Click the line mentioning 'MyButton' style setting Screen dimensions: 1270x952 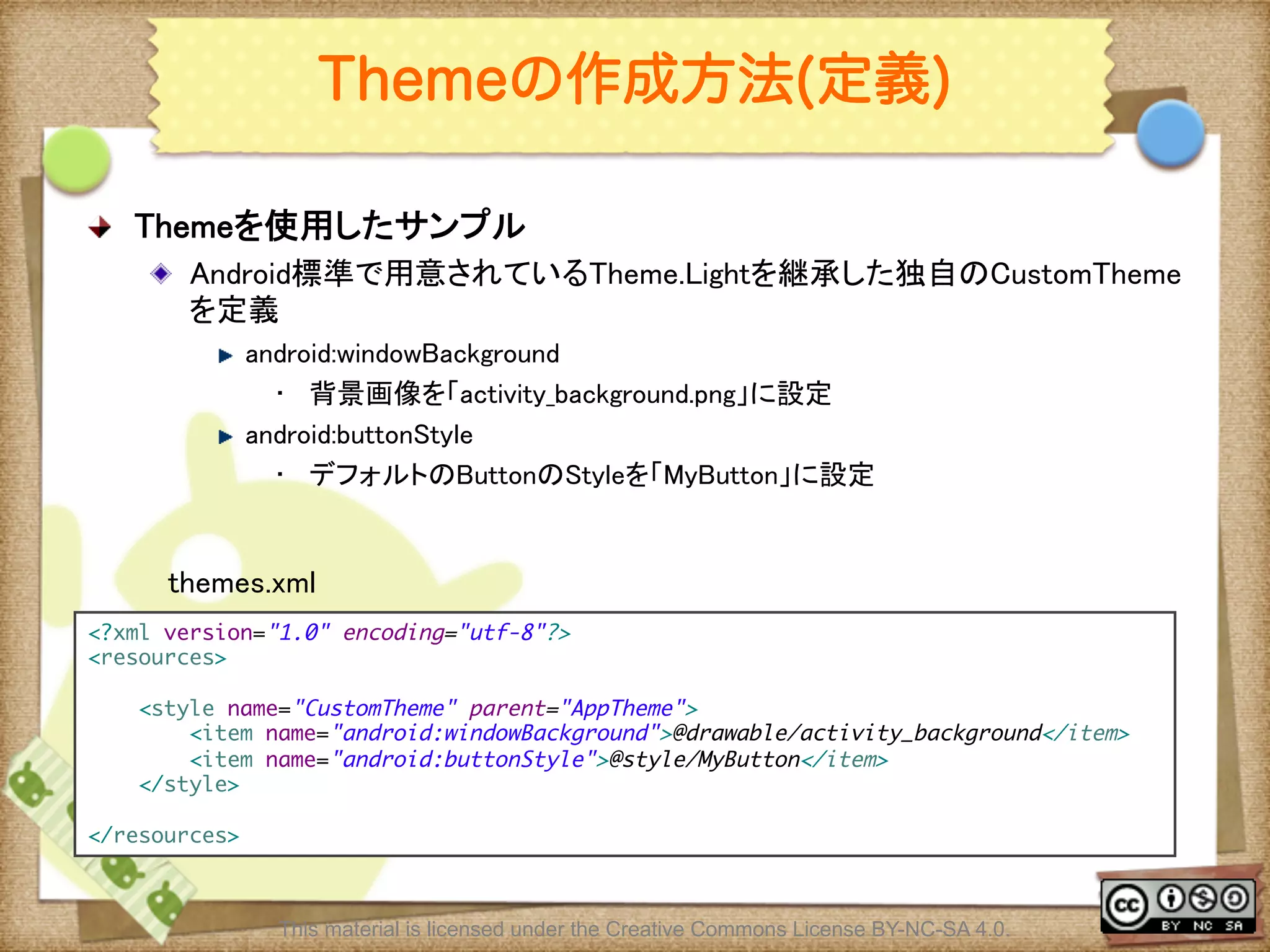[592, 475]
